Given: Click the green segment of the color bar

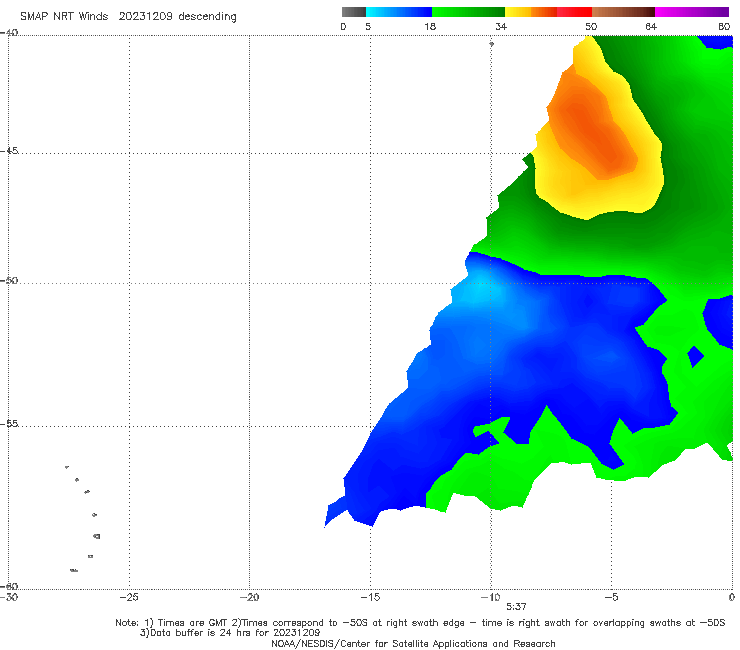Looking at the screenshot, I should [x=468, y=12].
